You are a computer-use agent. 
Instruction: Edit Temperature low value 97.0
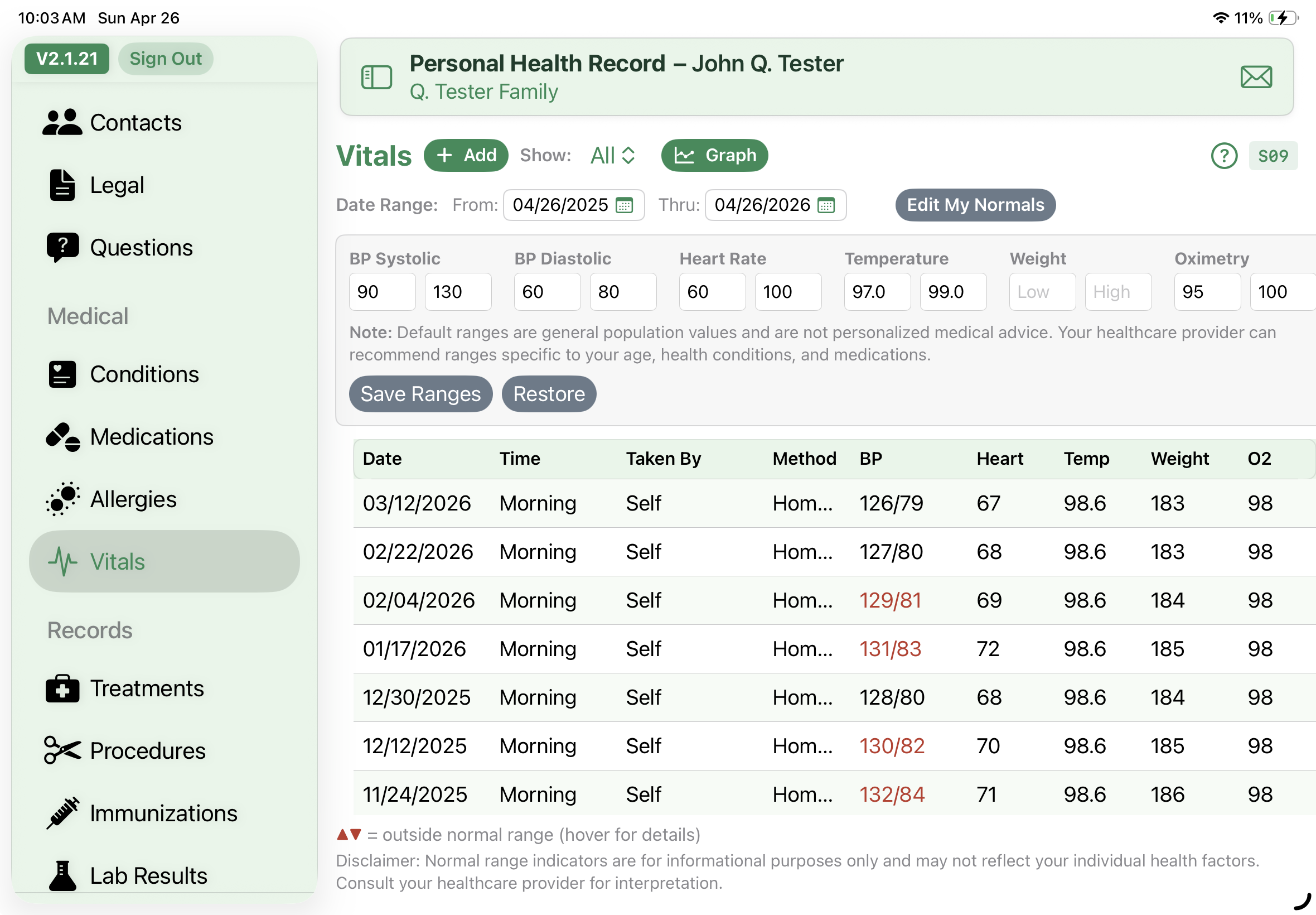(x=877, y=292)
